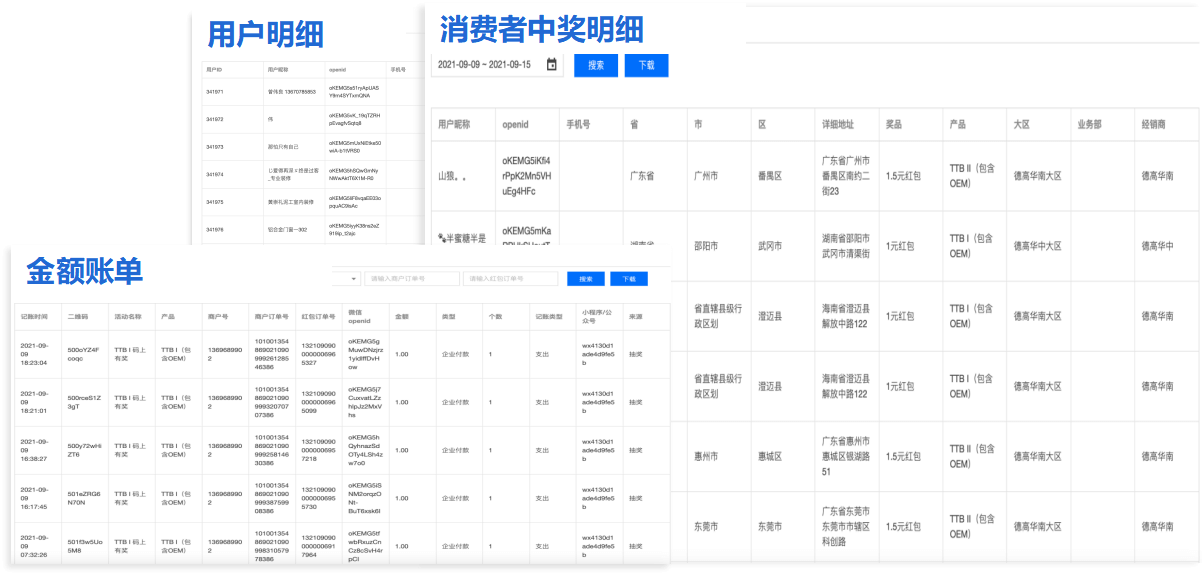Focus the 请输入商户订单号 input field
Image resolution: width=1203 pixels, height=575 pixels.
[411, 279]
